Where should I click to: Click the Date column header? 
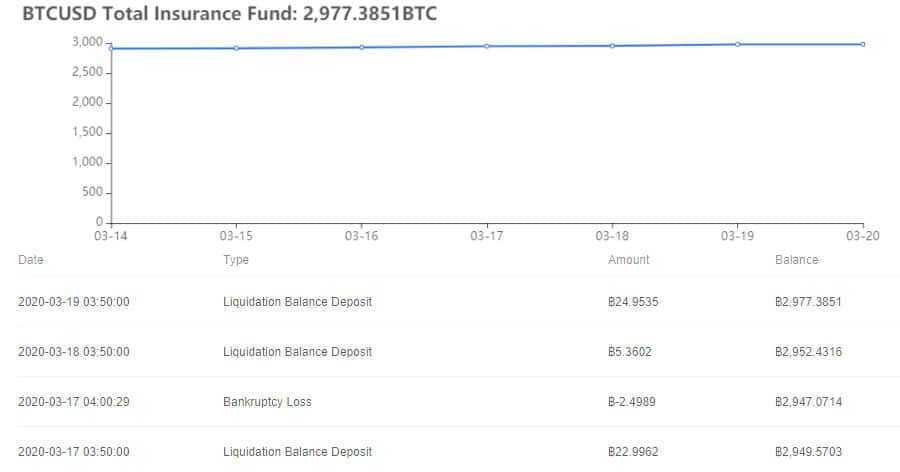pyautogui.click(x=31, y=260)
